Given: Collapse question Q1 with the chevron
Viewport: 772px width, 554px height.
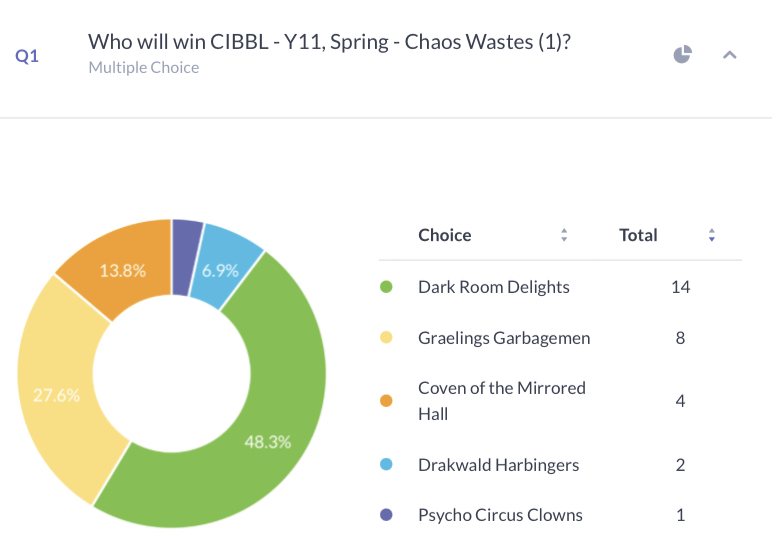Looking at the screenshot, I should pos(730,55).
